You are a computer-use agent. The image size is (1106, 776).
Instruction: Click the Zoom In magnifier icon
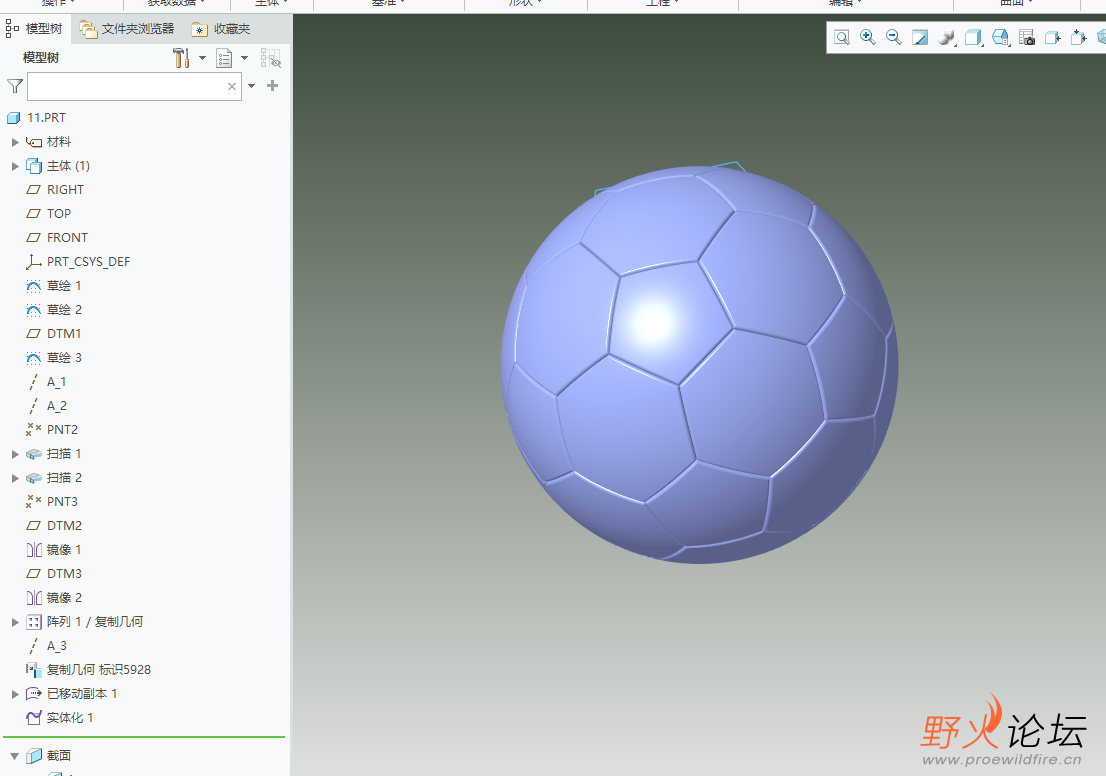pos(868,38)
